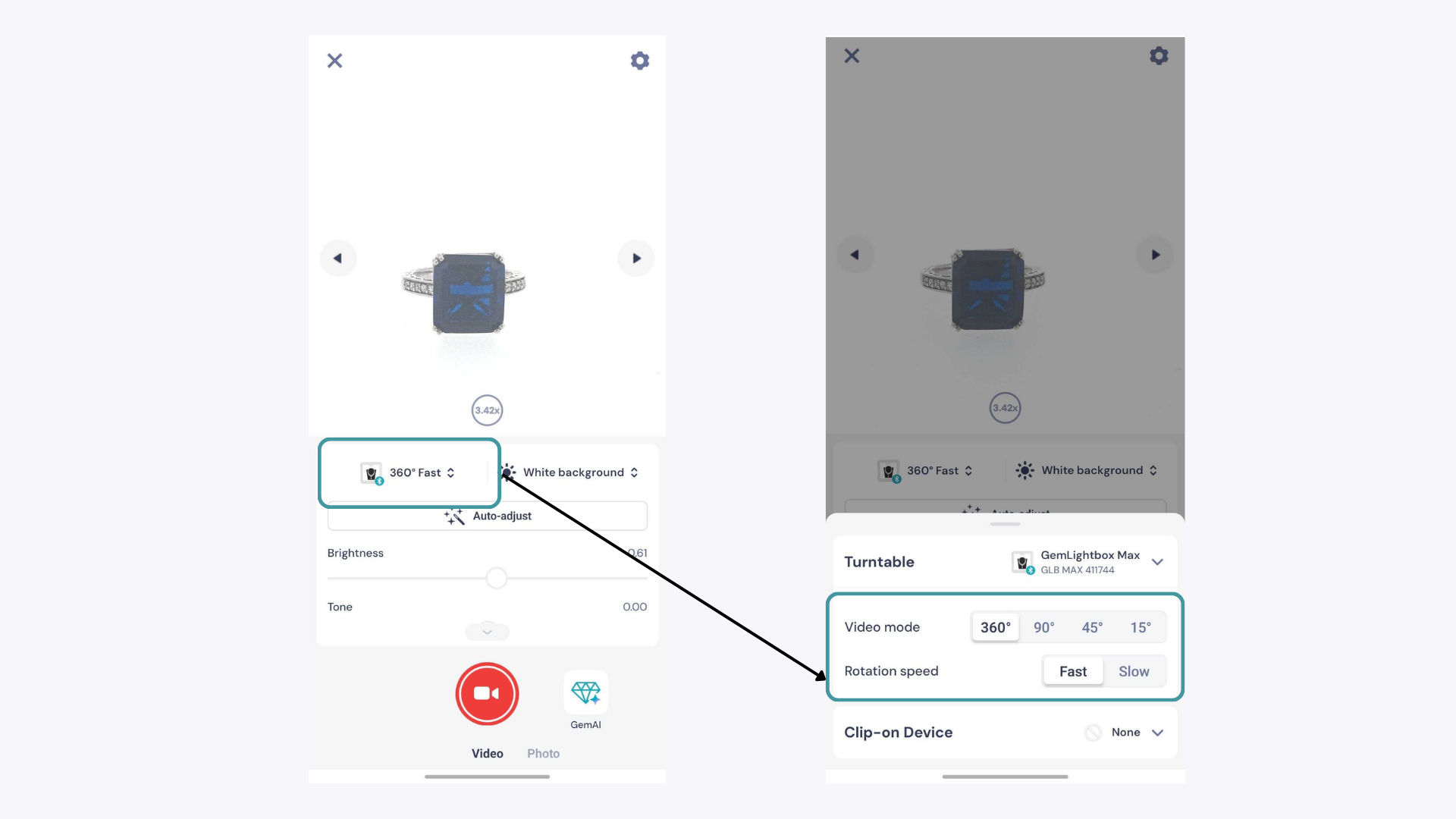Open the 360° Fast selector, left screen
The image size is (1456, 819).
(408, 472)
